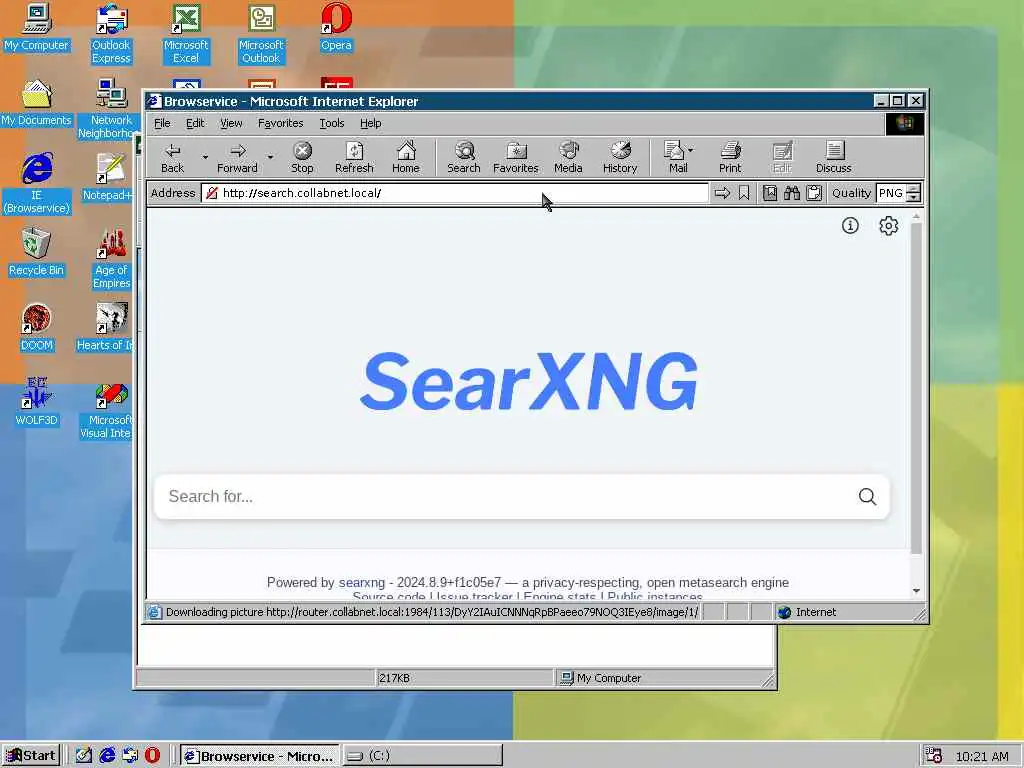Go to the Home page
The height and width of the screenshot is (768, 1024).
pyautogui.click(x=406, y=157)
